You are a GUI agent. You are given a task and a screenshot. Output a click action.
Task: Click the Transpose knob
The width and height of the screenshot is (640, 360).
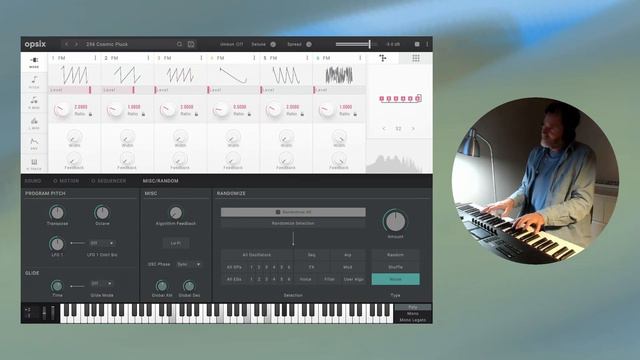coord(57,213)
